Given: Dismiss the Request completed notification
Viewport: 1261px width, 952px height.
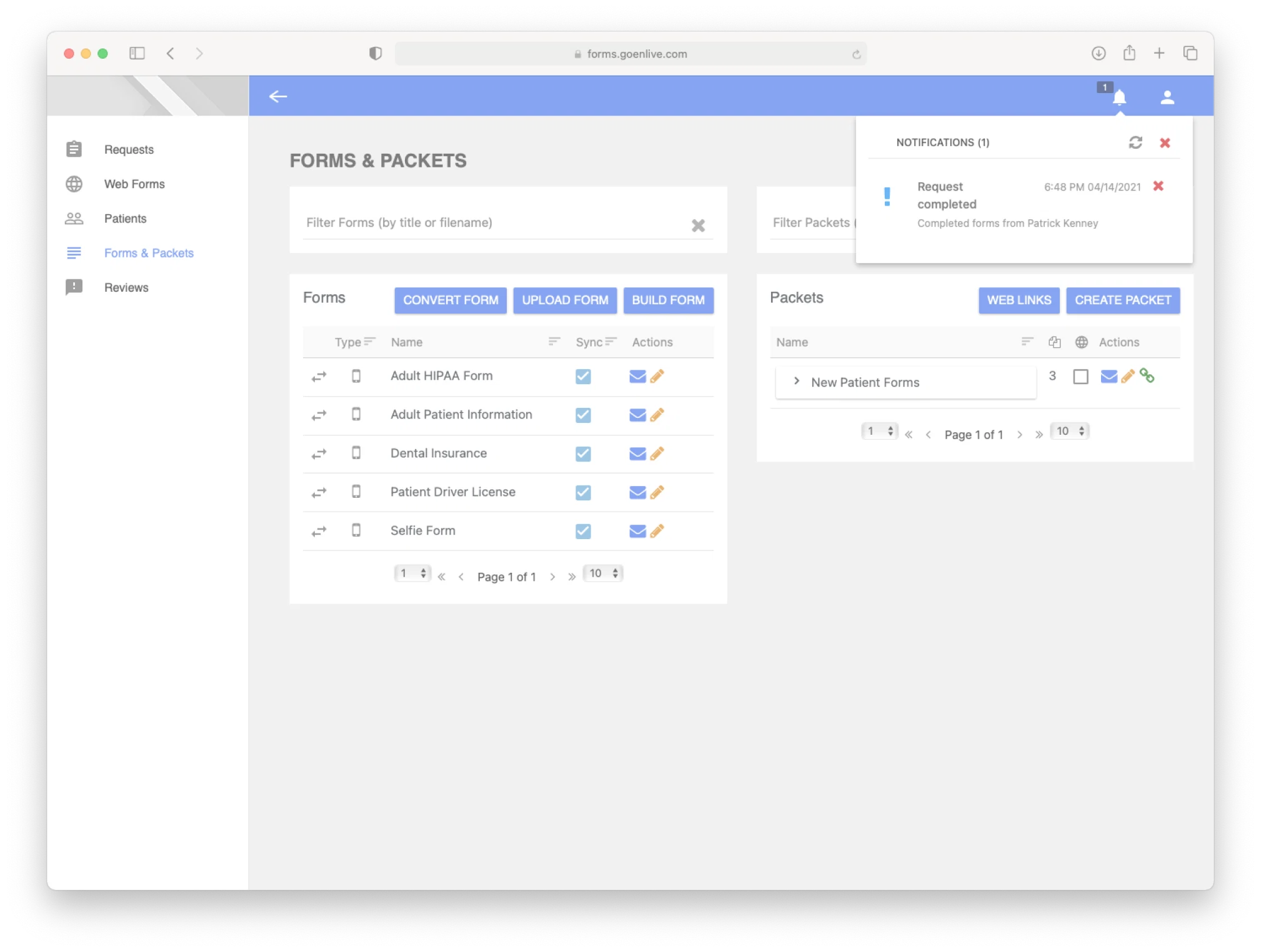Looking at the screenshot, I should (1158, 186).
